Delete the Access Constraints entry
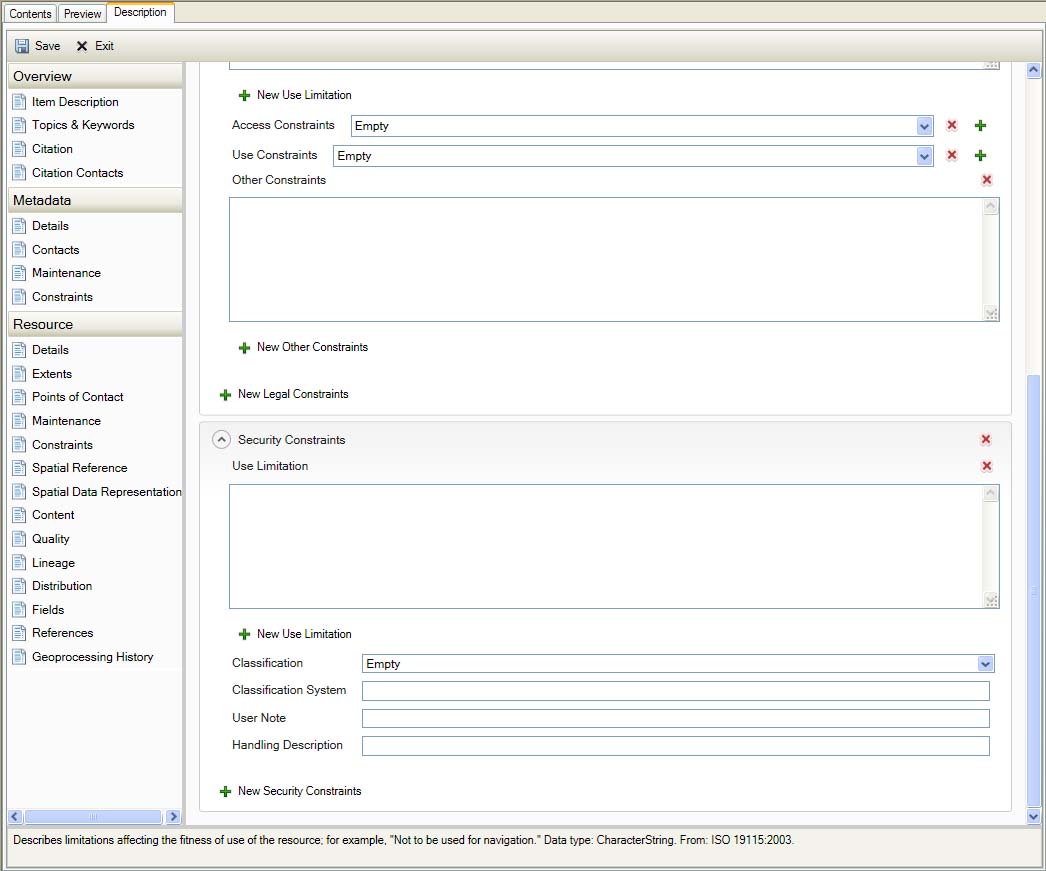 tap(952, 126)
